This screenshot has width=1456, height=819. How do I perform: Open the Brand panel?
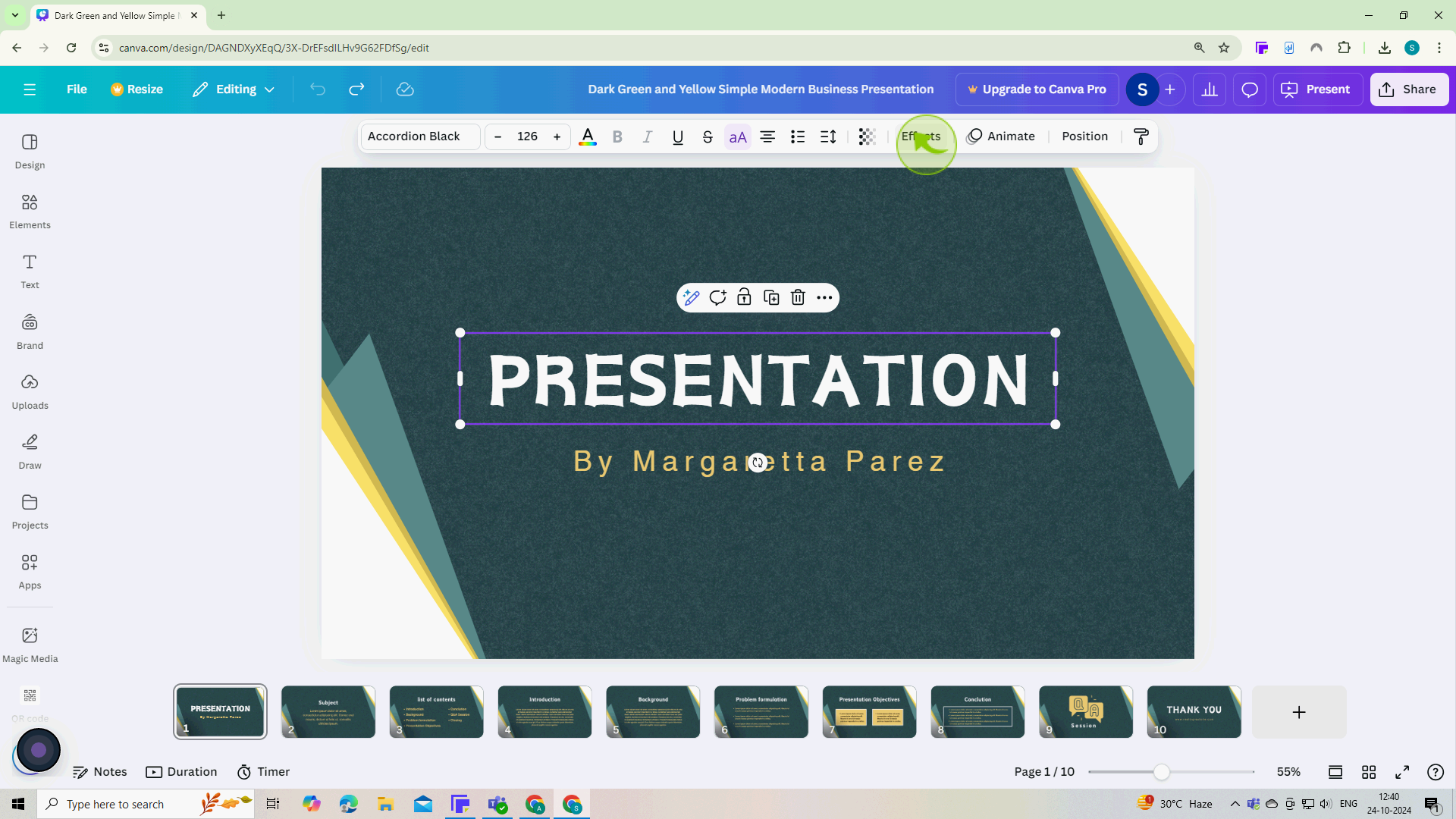click(30, 332)
